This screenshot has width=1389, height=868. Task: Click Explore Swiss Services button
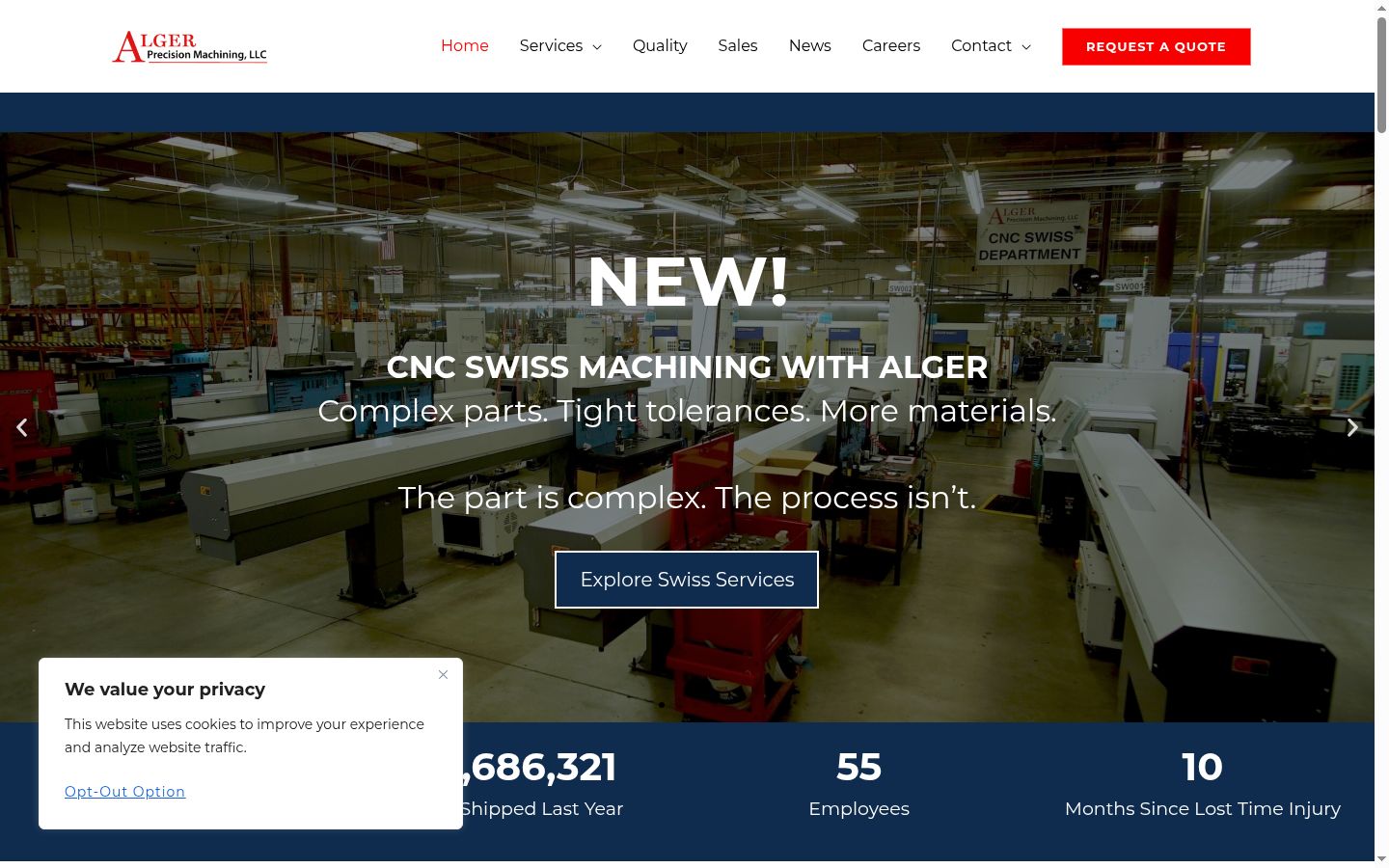pos(687,580)
